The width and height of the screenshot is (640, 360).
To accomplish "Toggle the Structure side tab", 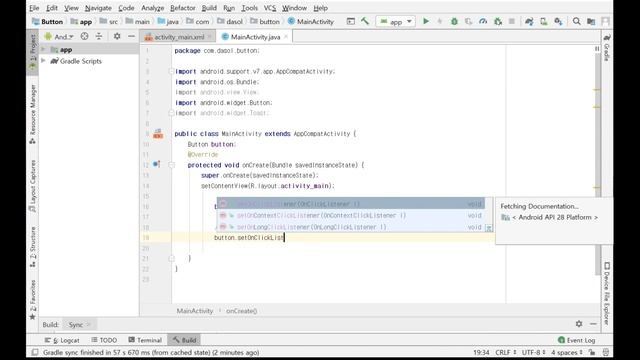I will (x=33, y=247).
